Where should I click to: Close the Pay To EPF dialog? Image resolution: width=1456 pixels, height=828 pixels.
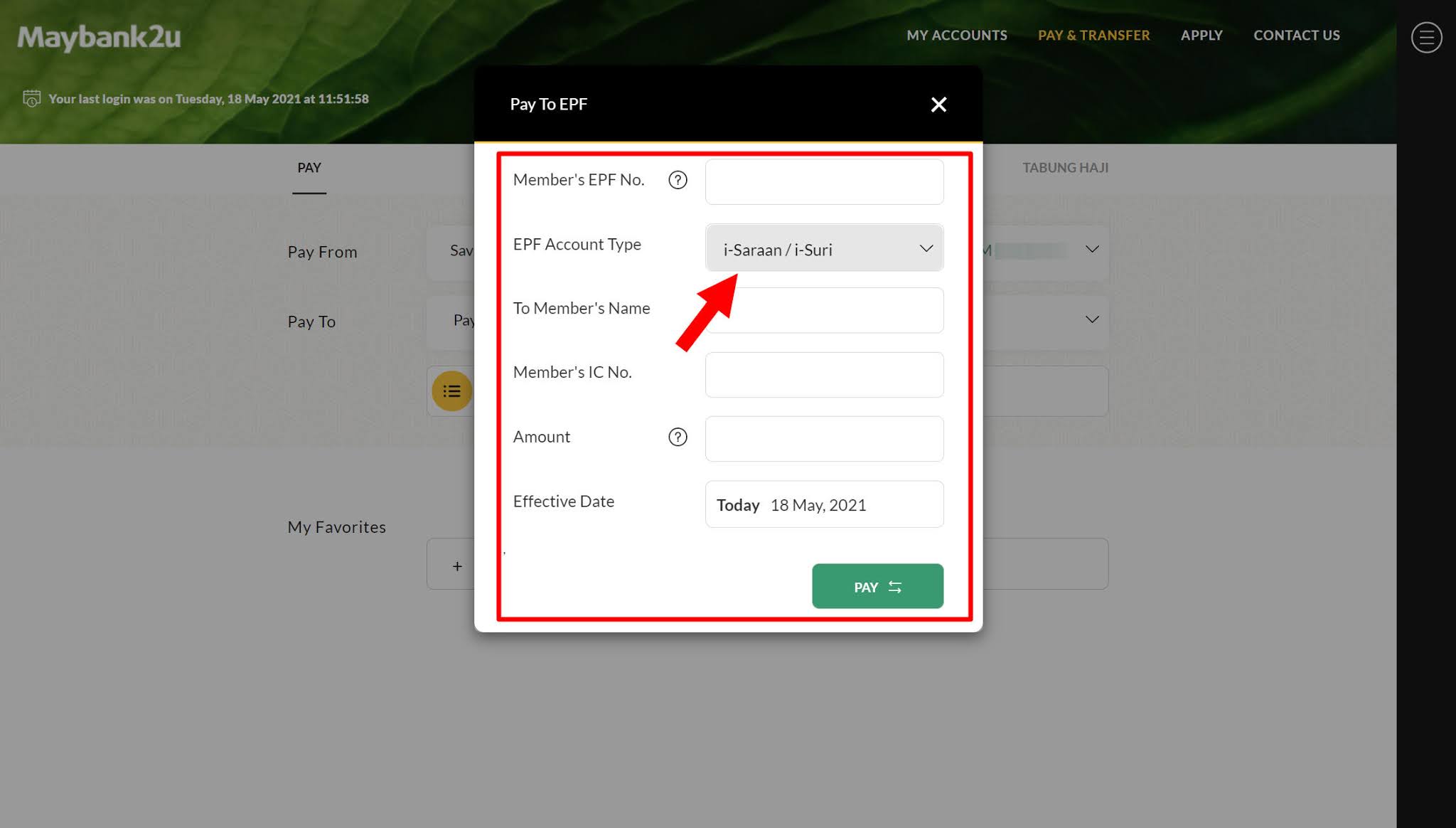coord(938,105)
